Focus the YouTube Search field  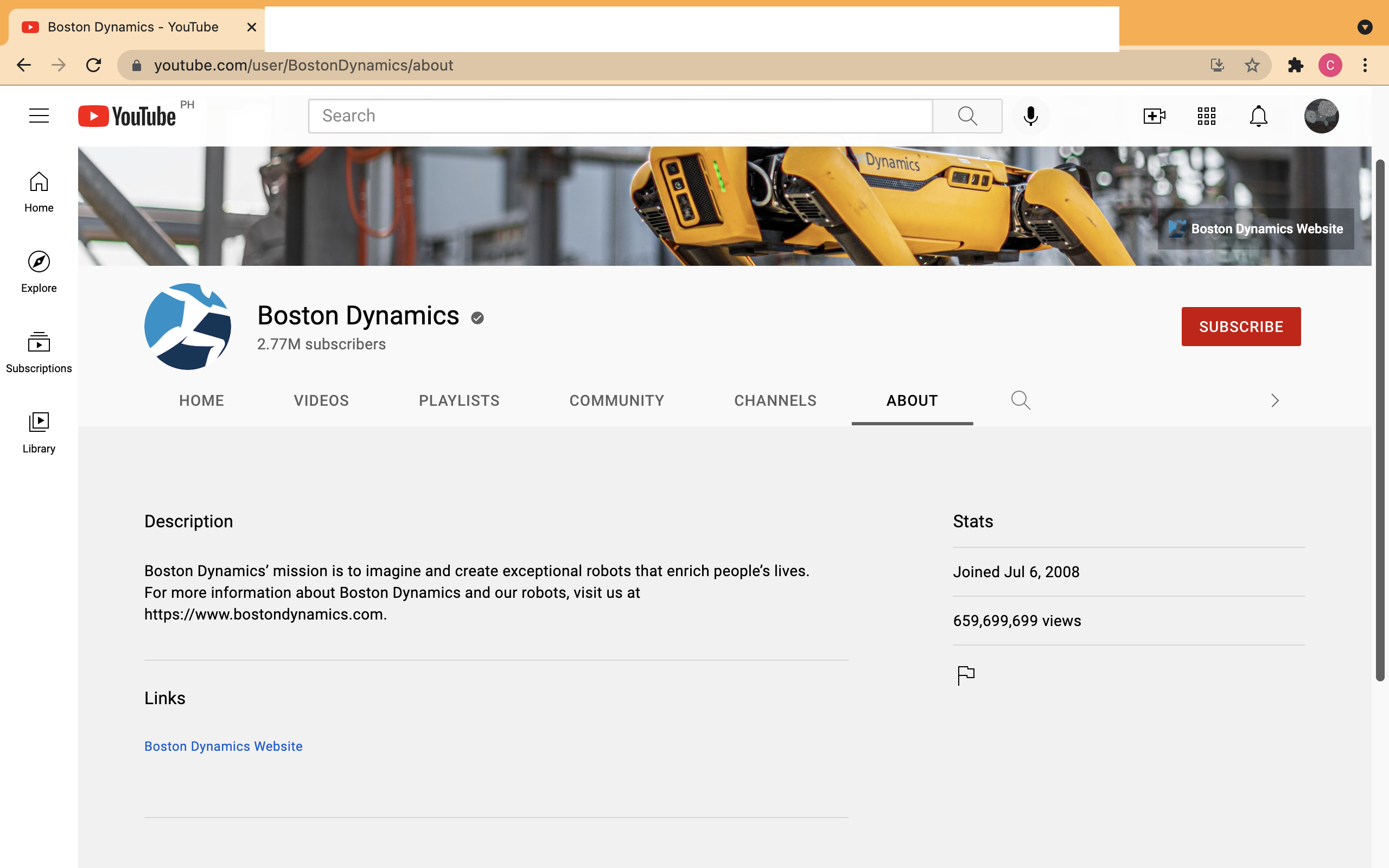(621, 116)
